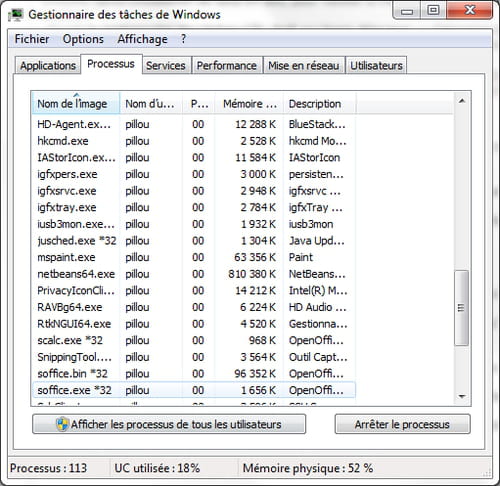Switch to the Utilisateurs tab
This screenshot has height=486, width=500.
pyautogui.click(x=376, y=65)
